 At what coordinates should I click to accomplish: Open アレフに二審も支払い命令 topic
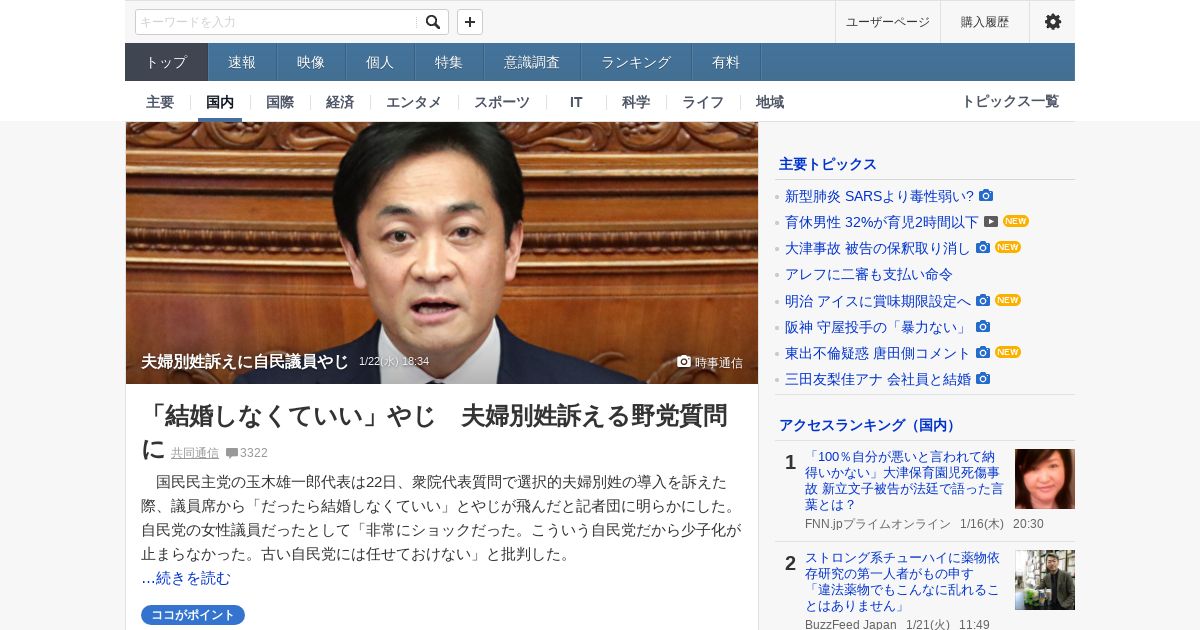click(x=869, y=274)
